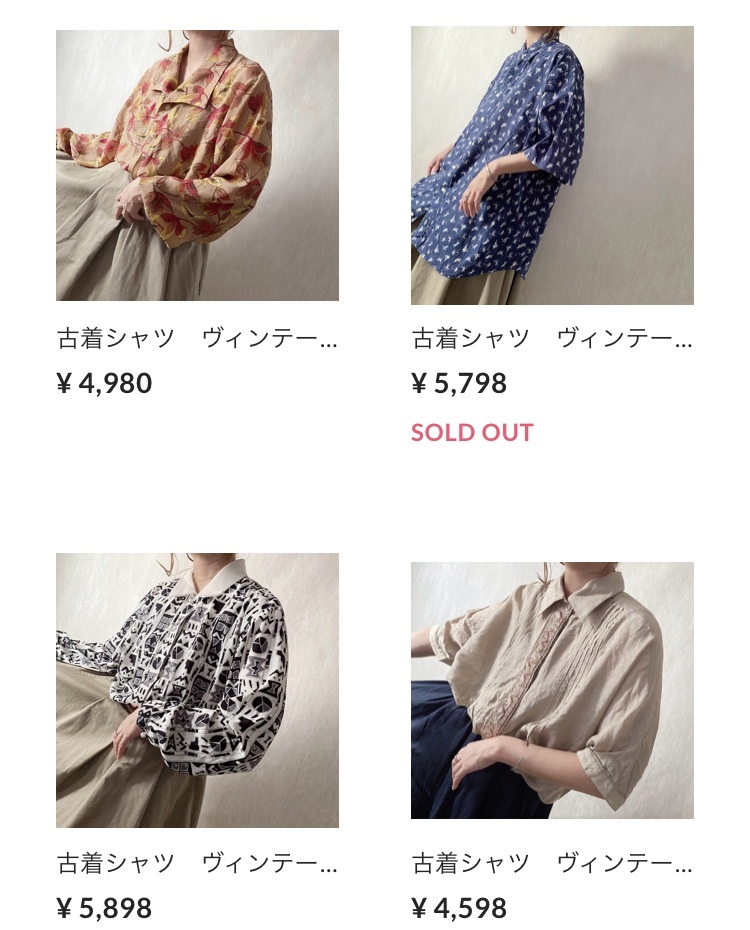Open the orange floral shirt product photo
The image size is (750, 930).
pyautogui.click(x=197, y=165)
